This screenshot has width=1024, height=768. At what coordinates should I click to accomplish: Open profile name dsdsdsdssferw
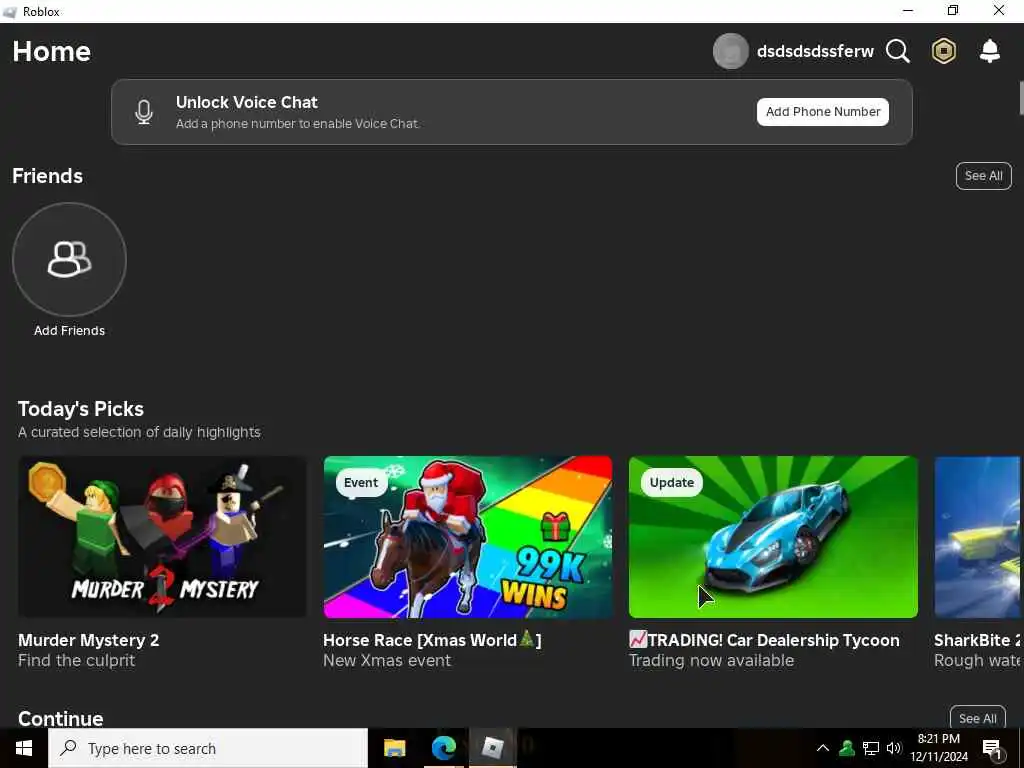(x=815, y=52)
